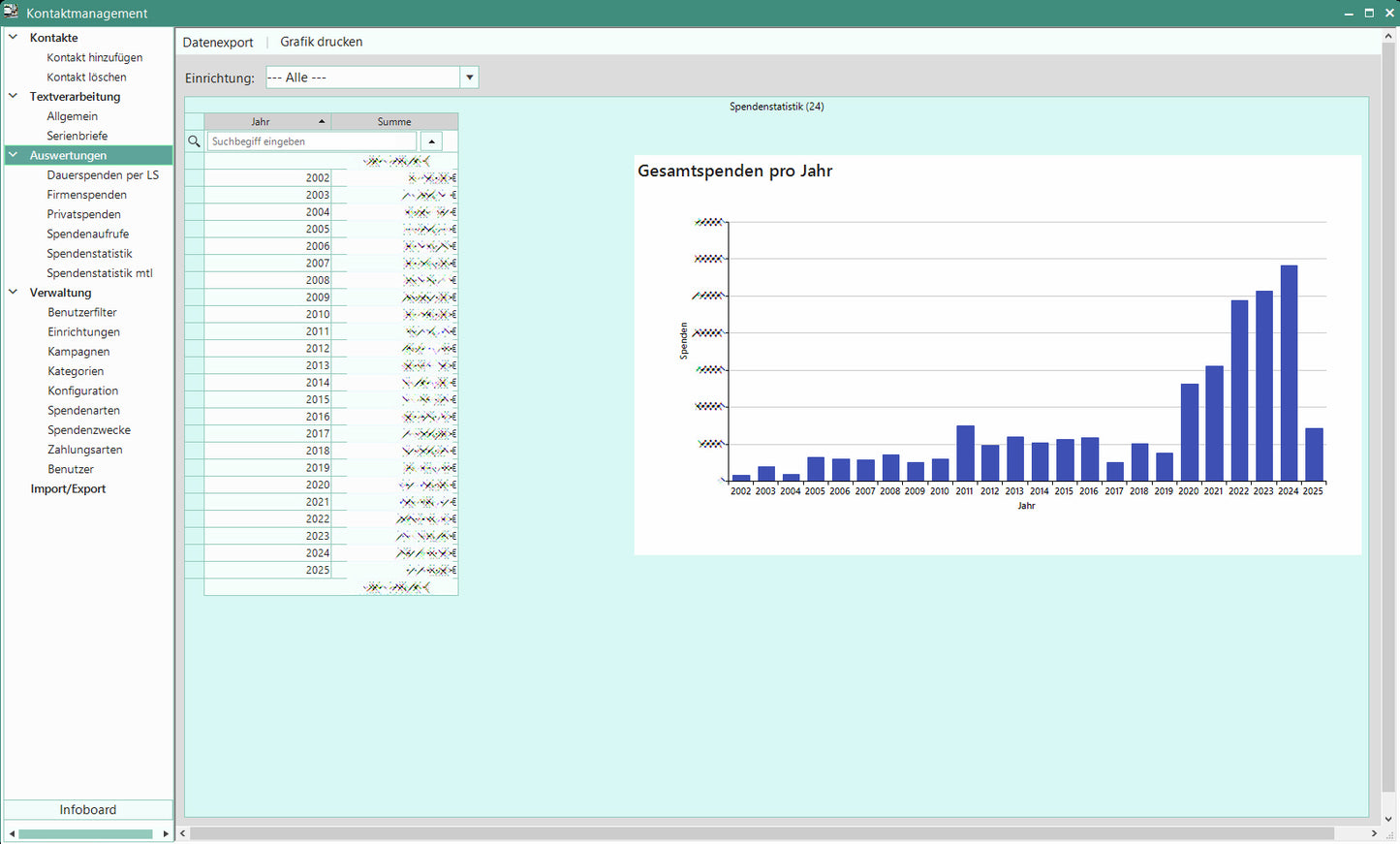Click Grafik drucken in the toolbar
1400x844 pixels.
(x=321, y=42)
